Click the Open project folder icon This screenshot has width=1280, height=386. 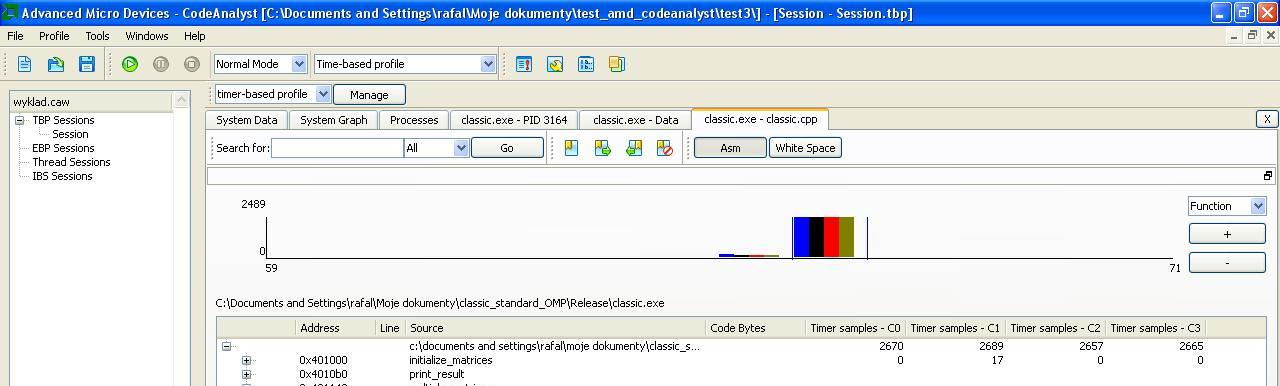[56, 64]
